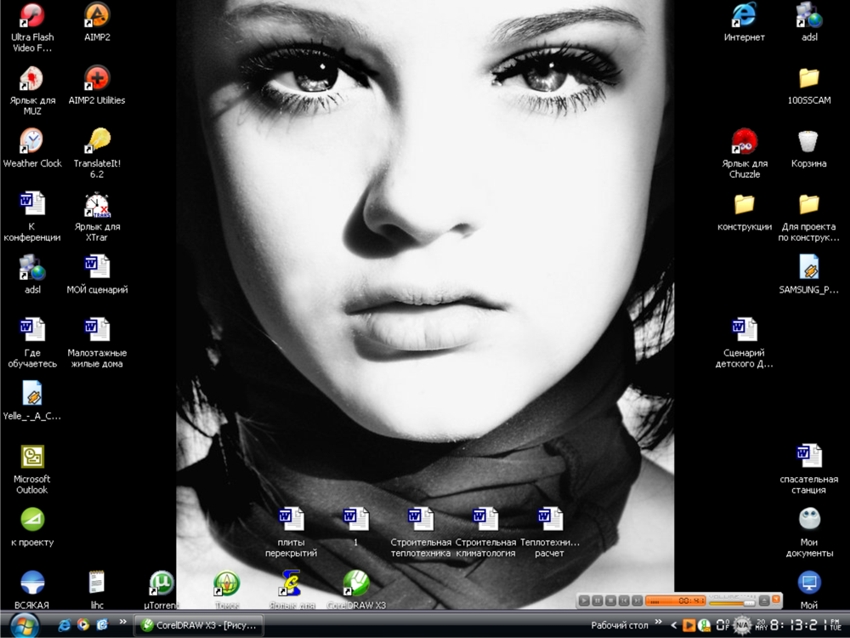Open the µTorrent desktop shortcut

pyautogui.click(x=161, y=589)
